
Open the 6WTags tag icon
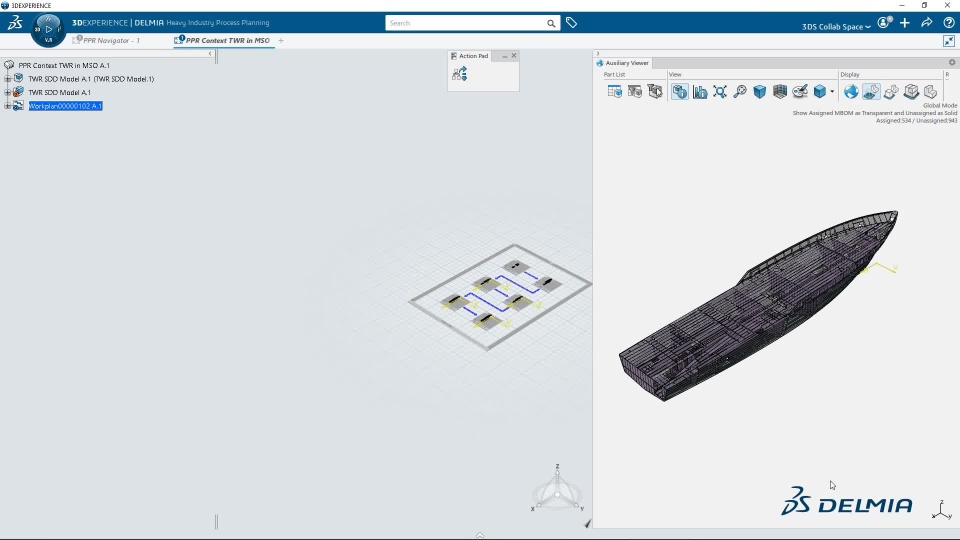click(571, 23)
